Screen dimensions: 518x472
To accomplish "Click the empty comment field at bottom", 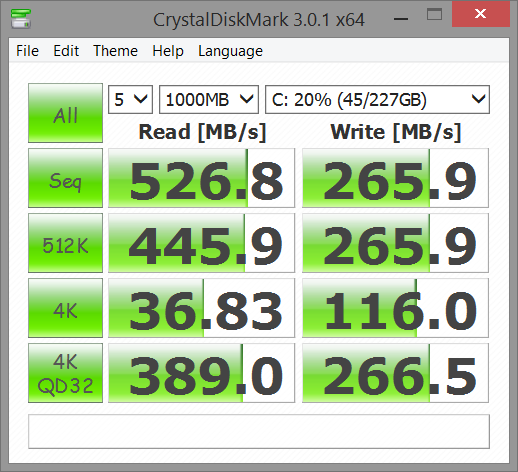I will (x=259, y=431).
